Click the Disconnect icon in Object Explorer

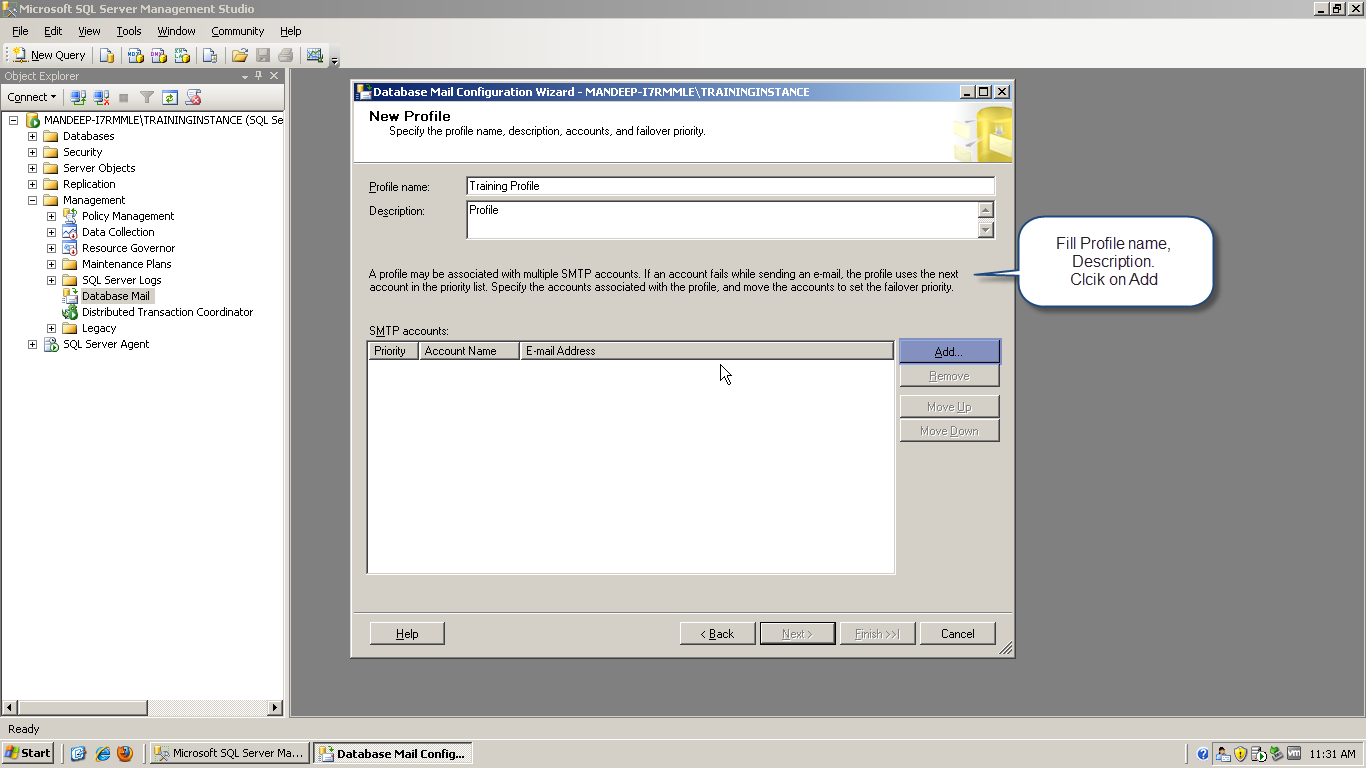click(101, 97)
